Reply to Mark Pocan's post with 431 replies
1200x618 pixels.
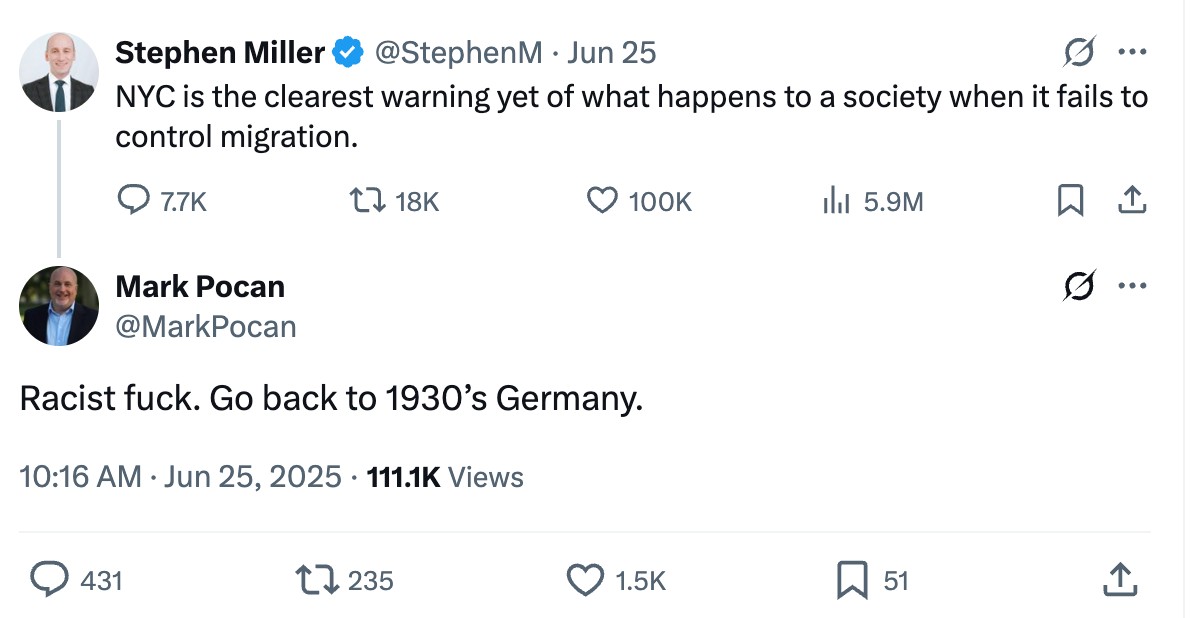click(x=78, y=579)
